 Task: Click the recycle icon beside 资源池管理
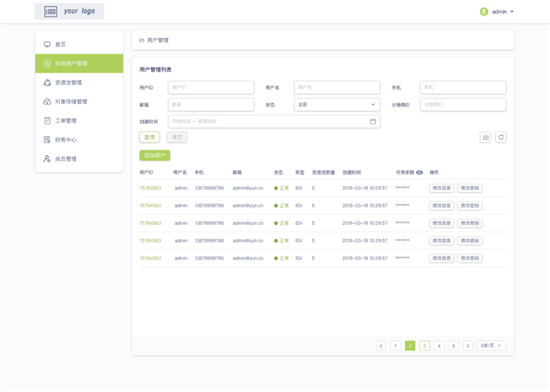click(x=47, y=82)
